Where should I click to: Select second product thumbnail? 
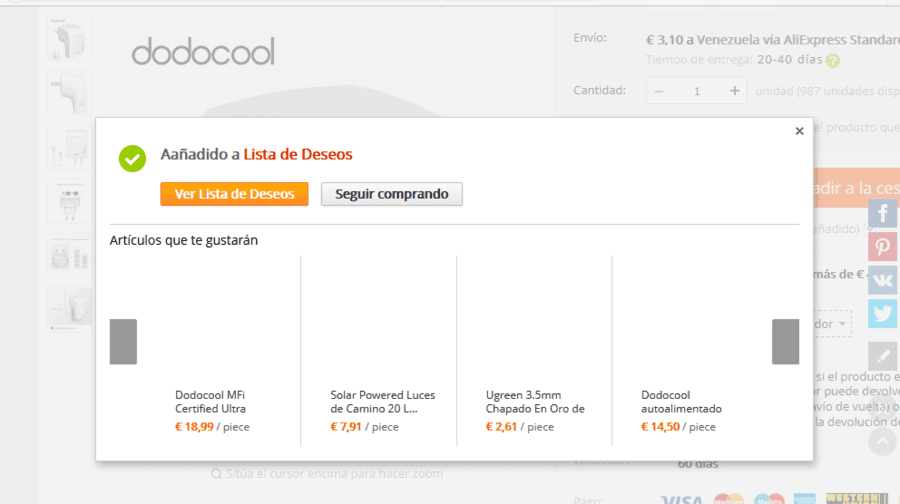coord(69,92)
